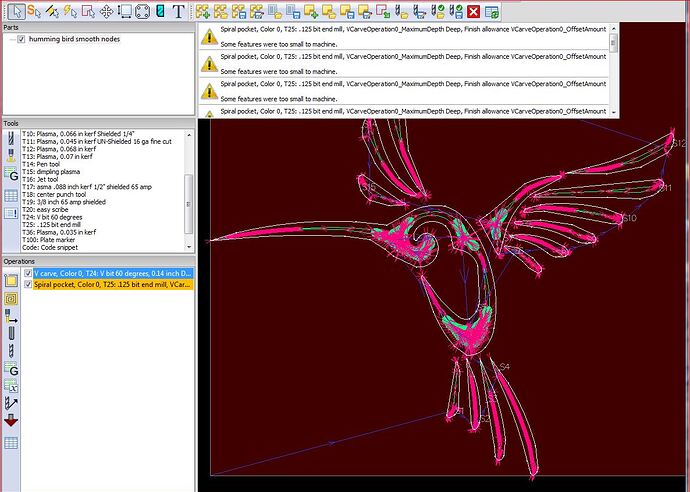Click the highlighted pocket operation icon
Screen dimensions: 690x492
(x=11, y=299)
